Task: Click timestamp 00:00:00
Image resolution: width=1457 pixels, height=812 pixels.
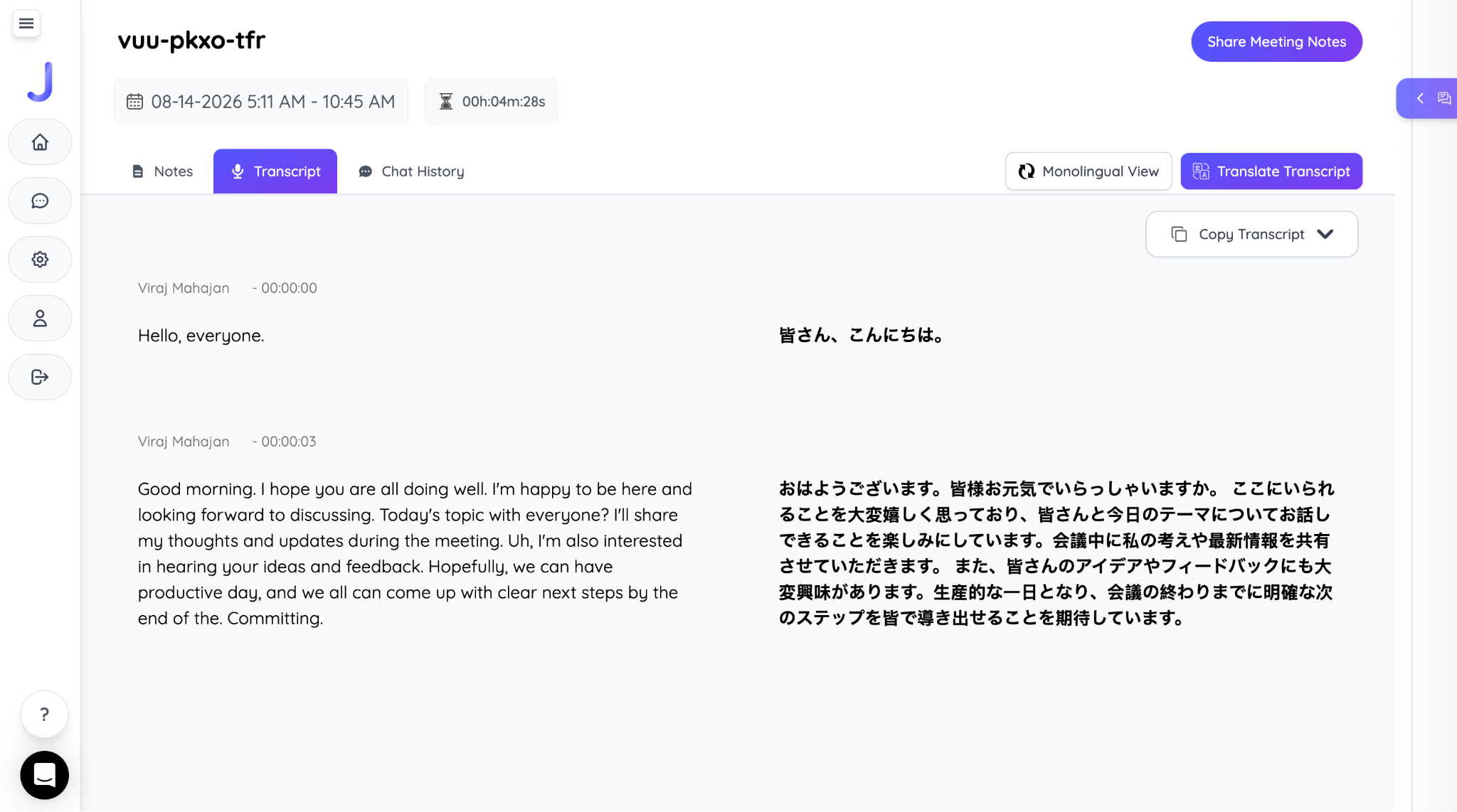Action: pyautogui.click(x=289, y=288)
